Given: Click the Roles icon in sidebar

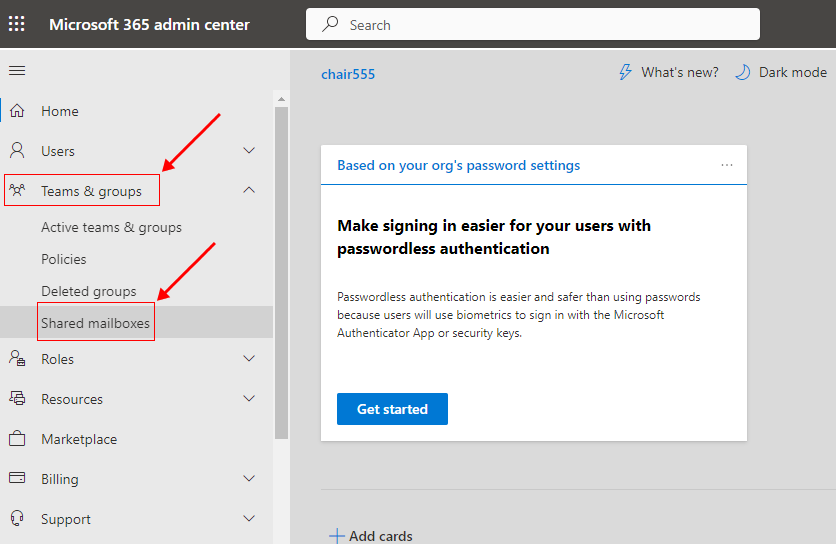Looking at the screenshot, I should point(17,359).
